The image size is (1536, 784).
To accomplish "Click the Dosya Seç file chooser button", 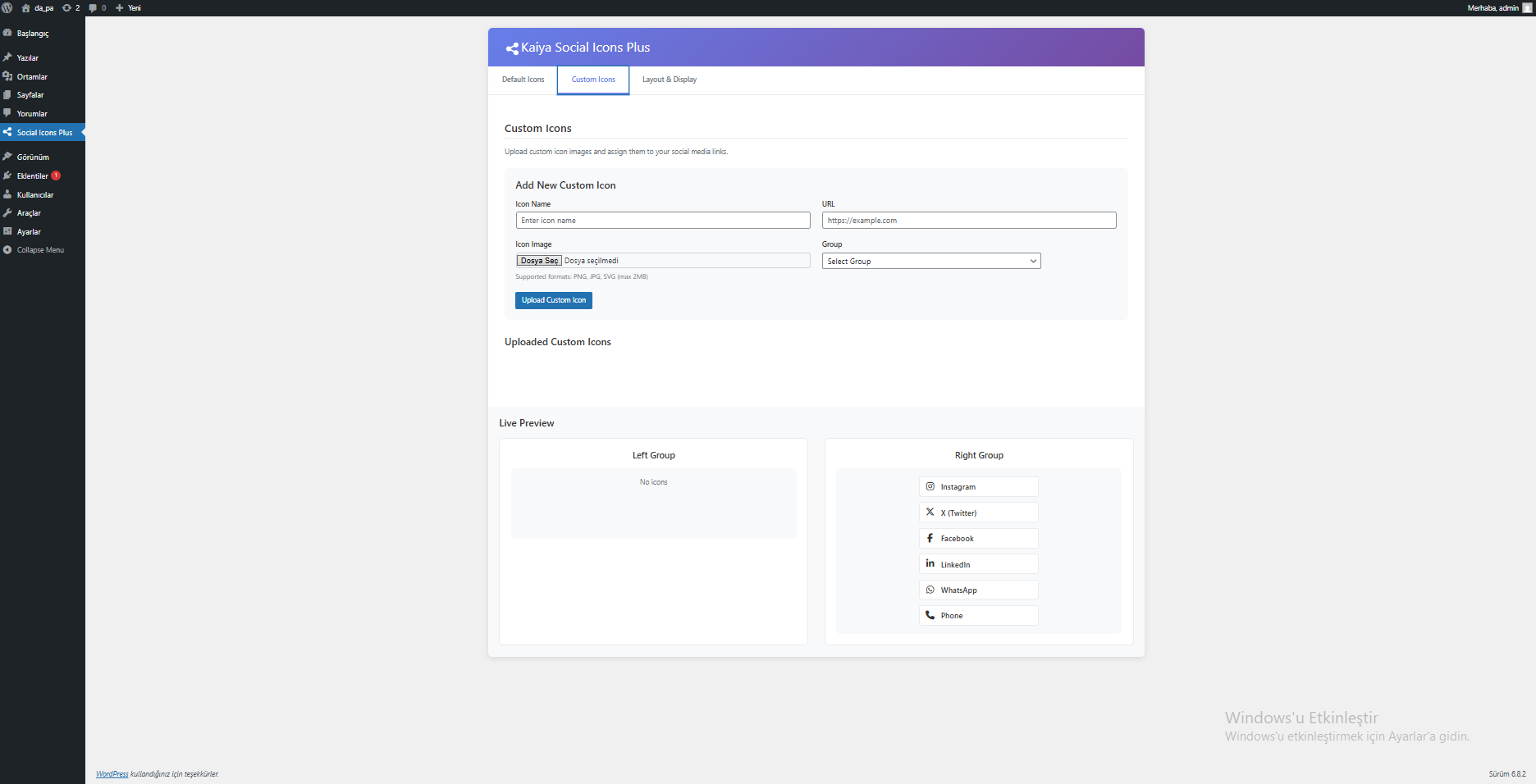I will 539,261.
